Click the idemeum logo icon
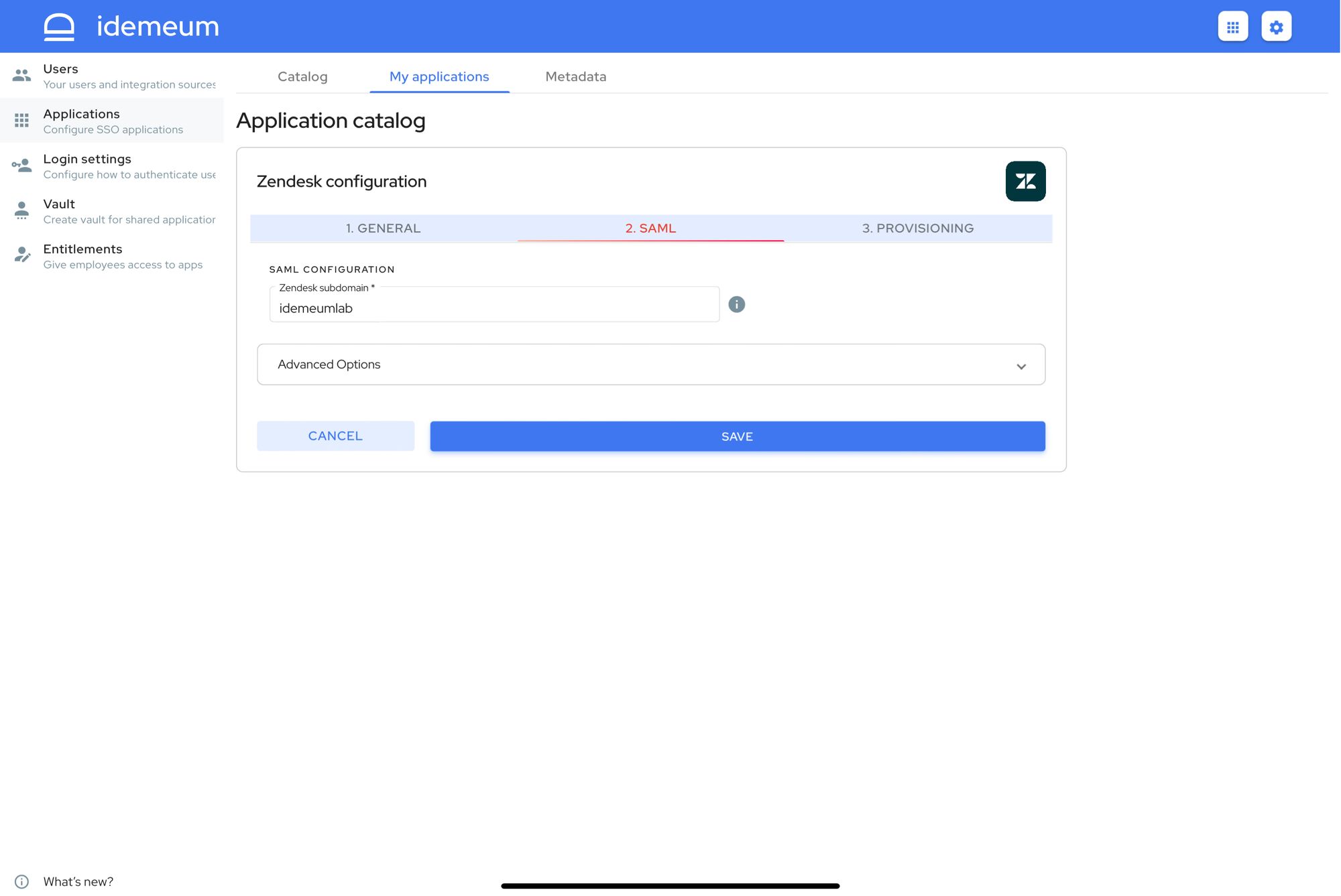Screen dimensions: 1341x896 [x=59, y=27]
